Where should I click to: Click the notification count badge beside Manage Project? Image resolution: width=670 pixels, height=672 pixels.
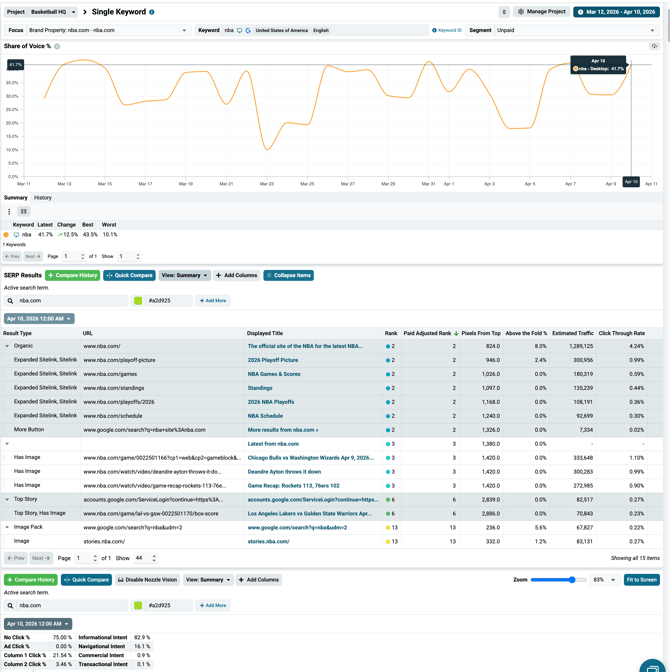504,12
